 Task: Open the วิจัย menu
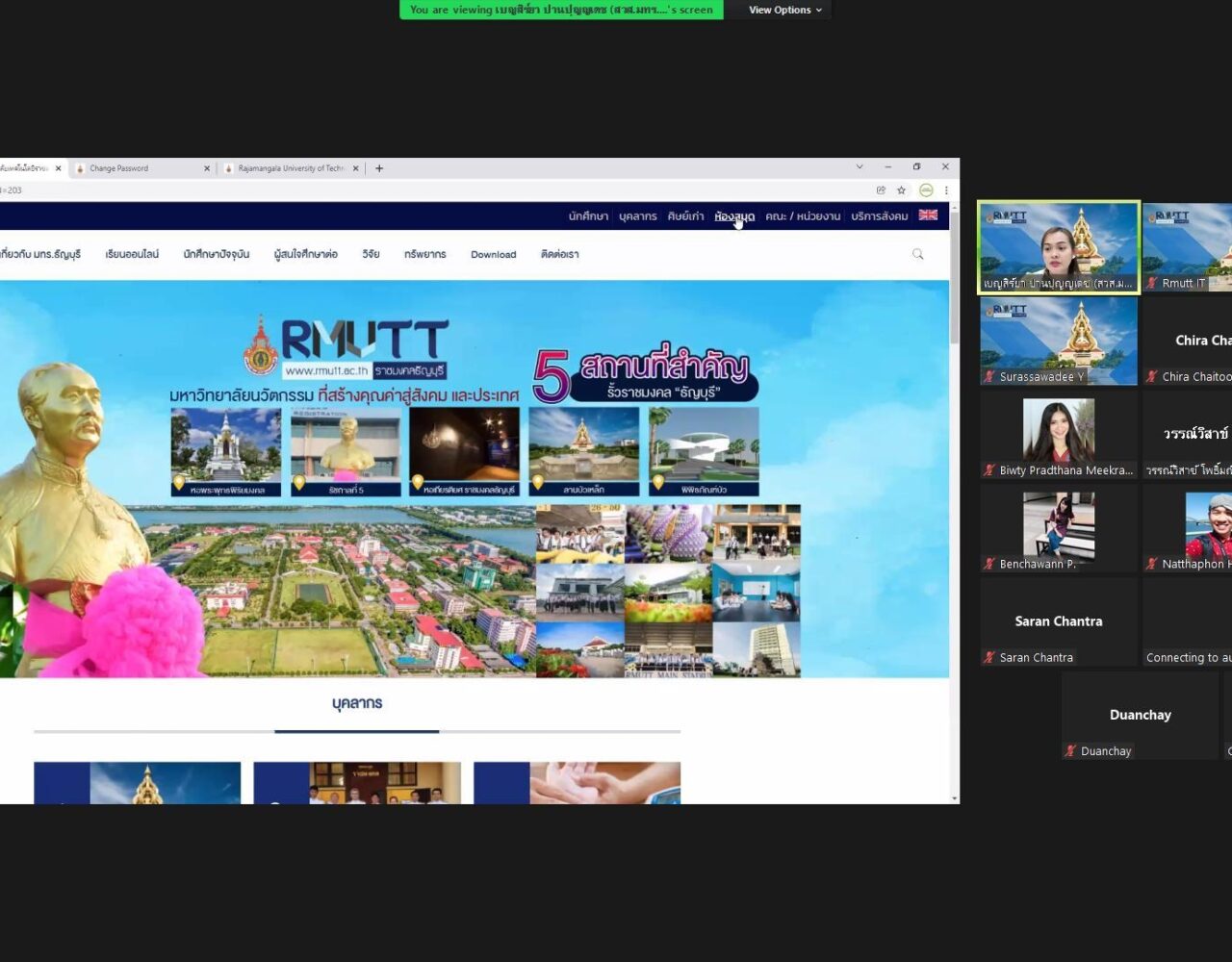coord(371,255)
